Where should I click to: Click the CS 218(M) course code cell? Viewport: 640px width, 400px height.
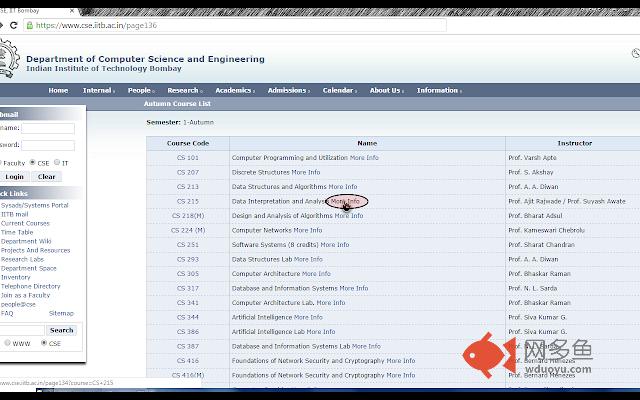click(x=188, y=216)
